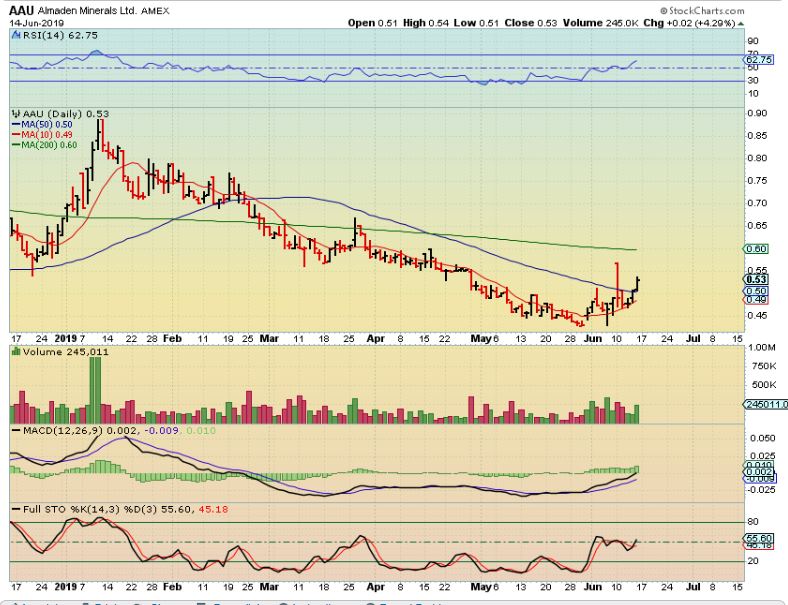Click the green up-arrow change icon
Screen dimensions: 788x605
tap(741, 24)
